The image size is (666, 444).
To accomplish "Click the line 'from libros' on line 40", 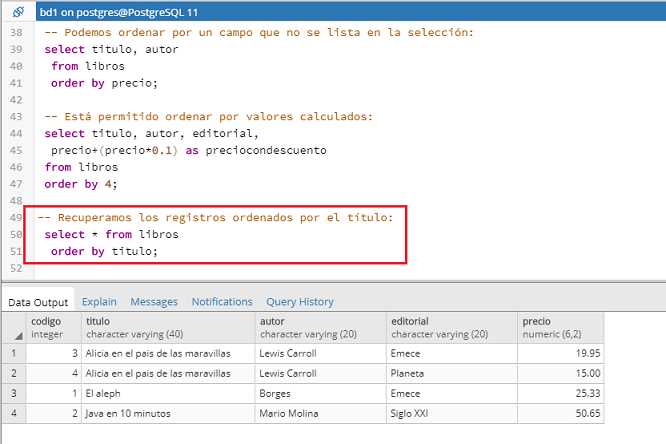I will 88,66.
